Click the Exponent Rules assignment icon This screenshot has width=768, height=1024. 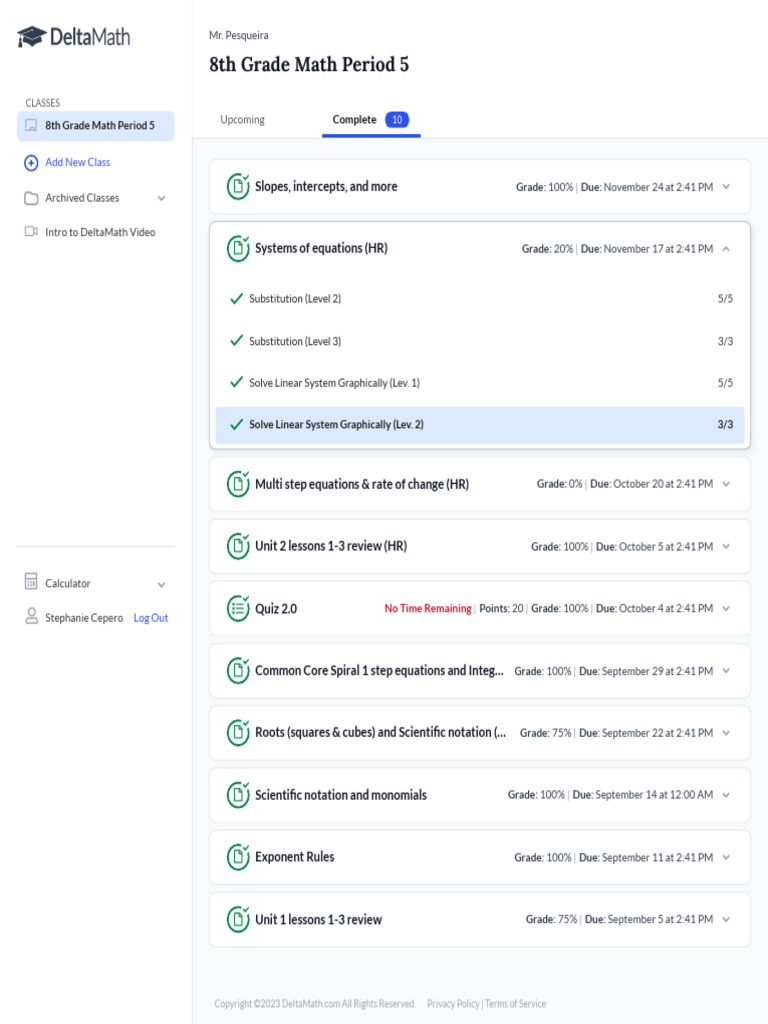pyautogui.click(x=238, y=857)
